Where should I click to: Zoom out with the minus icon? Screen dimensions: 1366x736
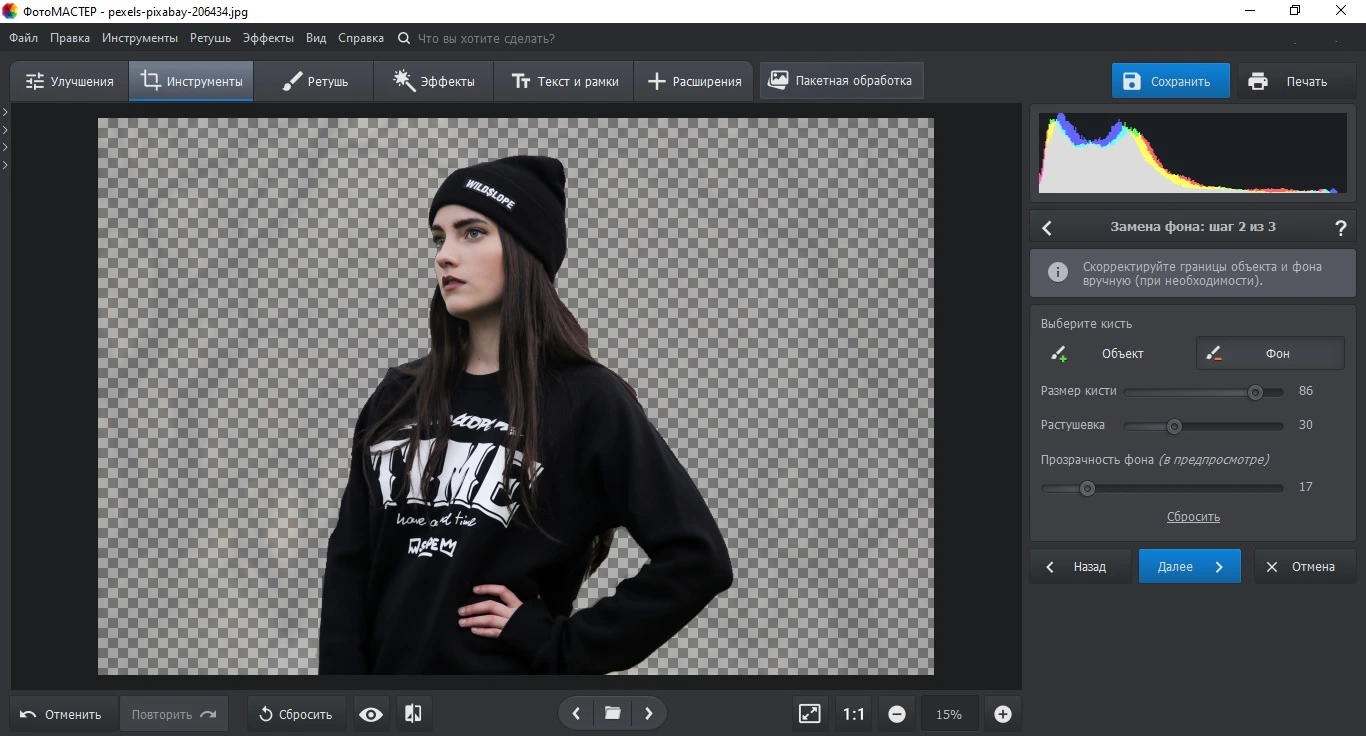coord(897,714)
